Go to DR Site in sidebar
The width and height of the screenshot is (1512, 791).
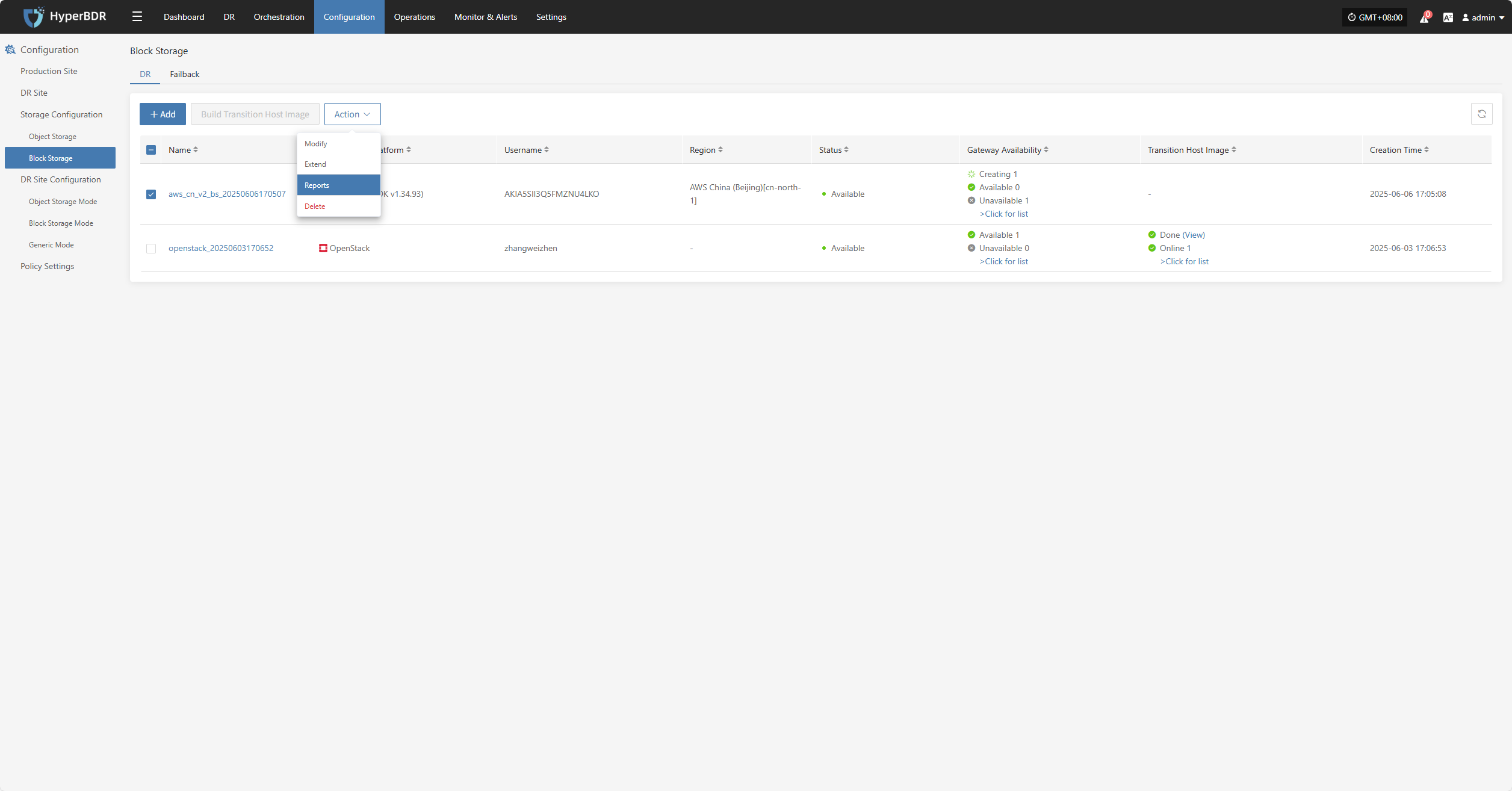point(34,93)
